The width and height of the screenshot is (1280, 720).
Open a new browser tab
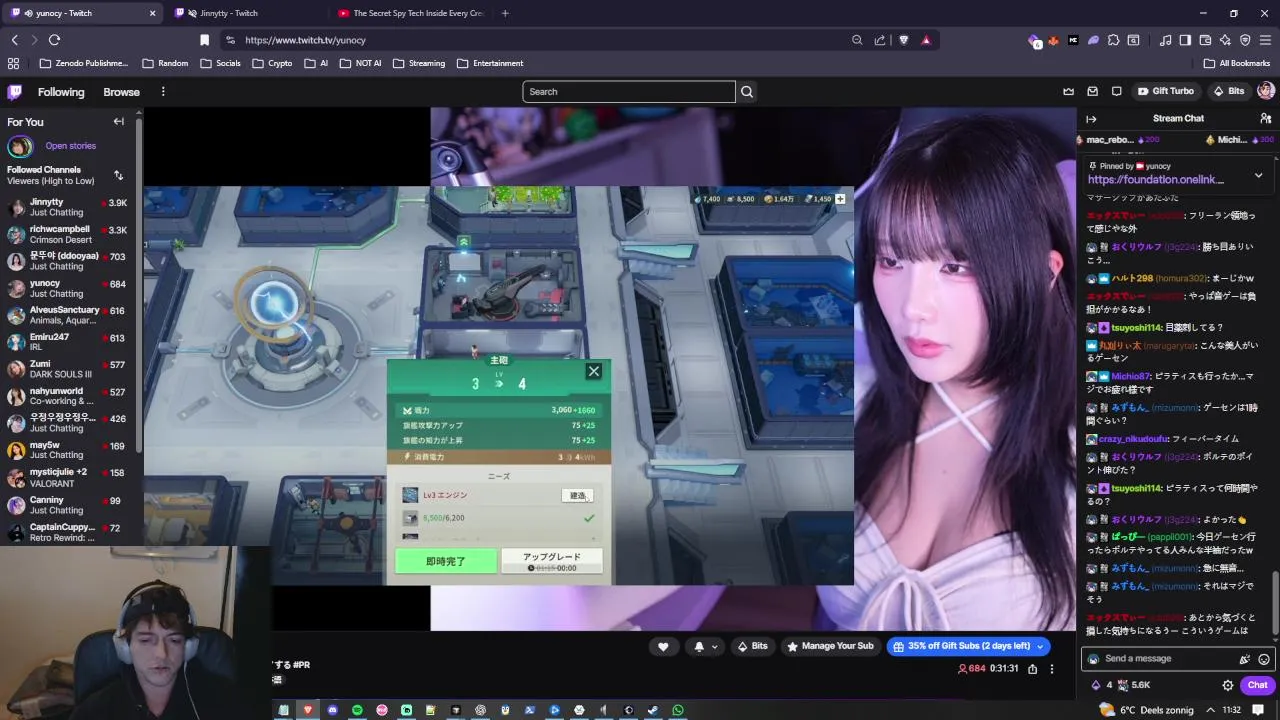tap(505, 13)
